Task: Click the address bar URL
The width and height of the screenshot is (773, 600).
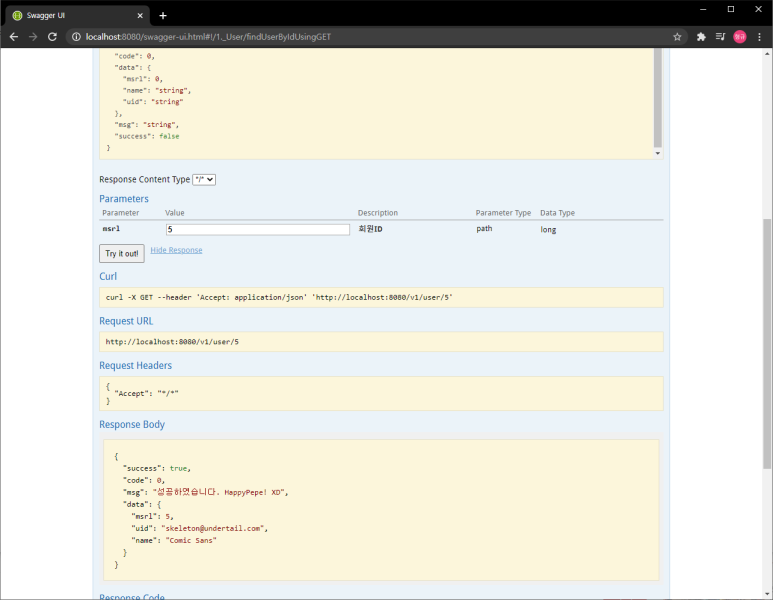Action: coord(208,37)
